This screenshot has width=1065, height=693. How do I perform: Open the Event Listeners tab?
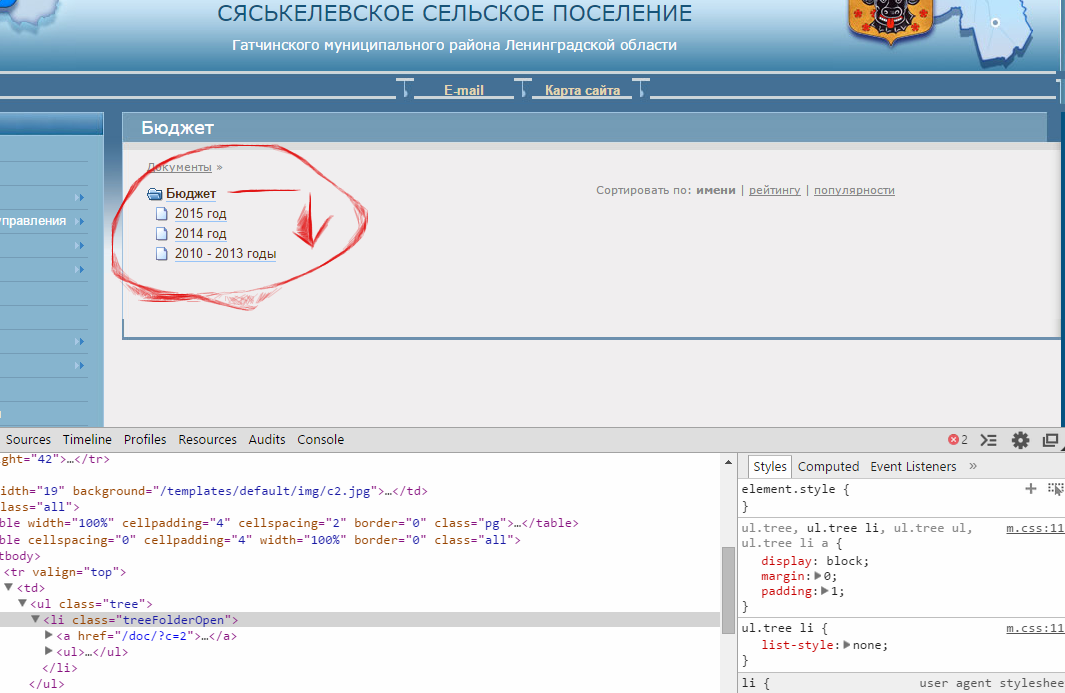(912, 467)
